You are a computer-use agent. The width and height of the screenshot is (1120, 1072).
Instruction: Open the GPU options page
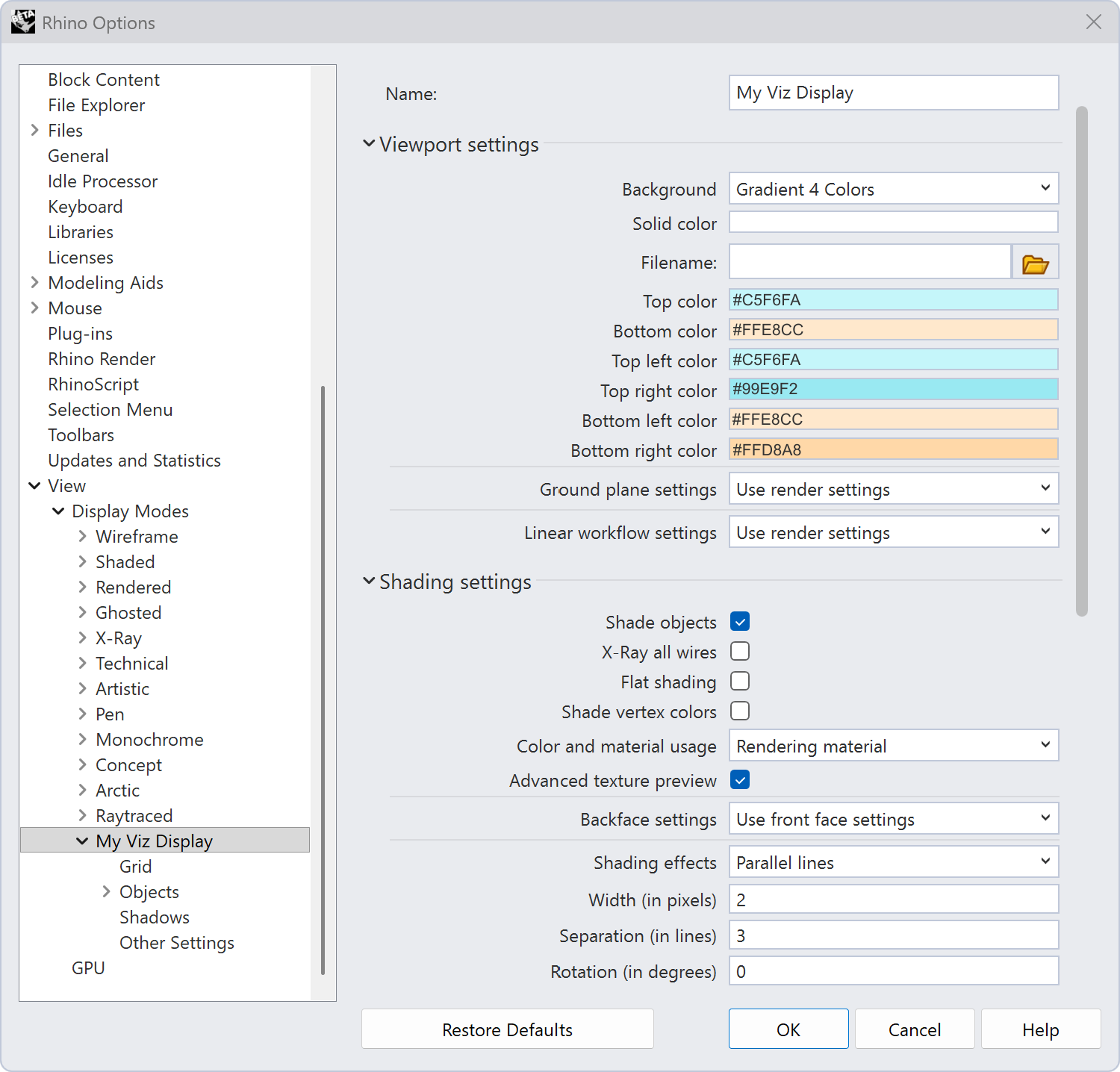(x=88, y=968)
